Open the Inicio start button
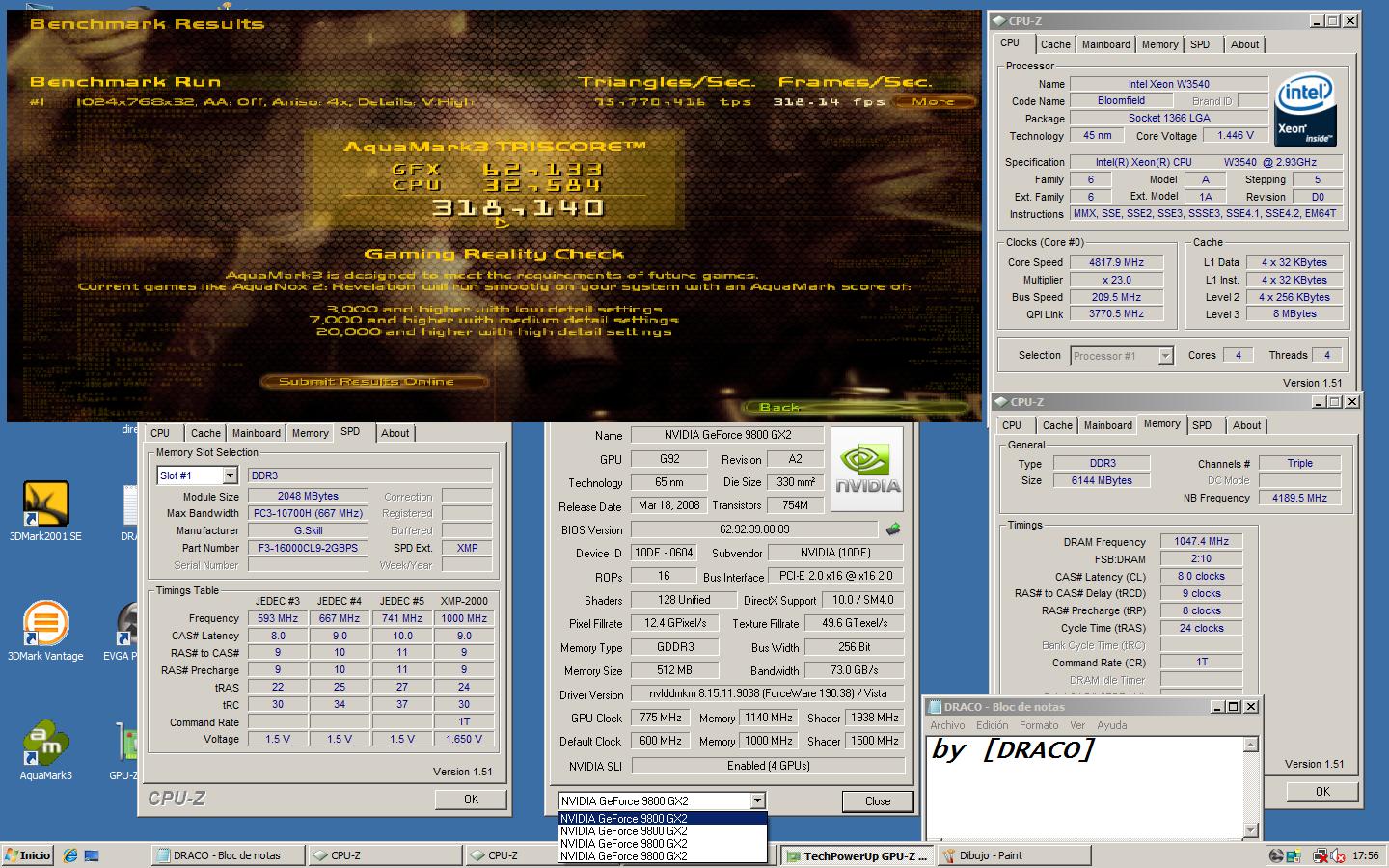1389x868 pixels. (27, 854)
